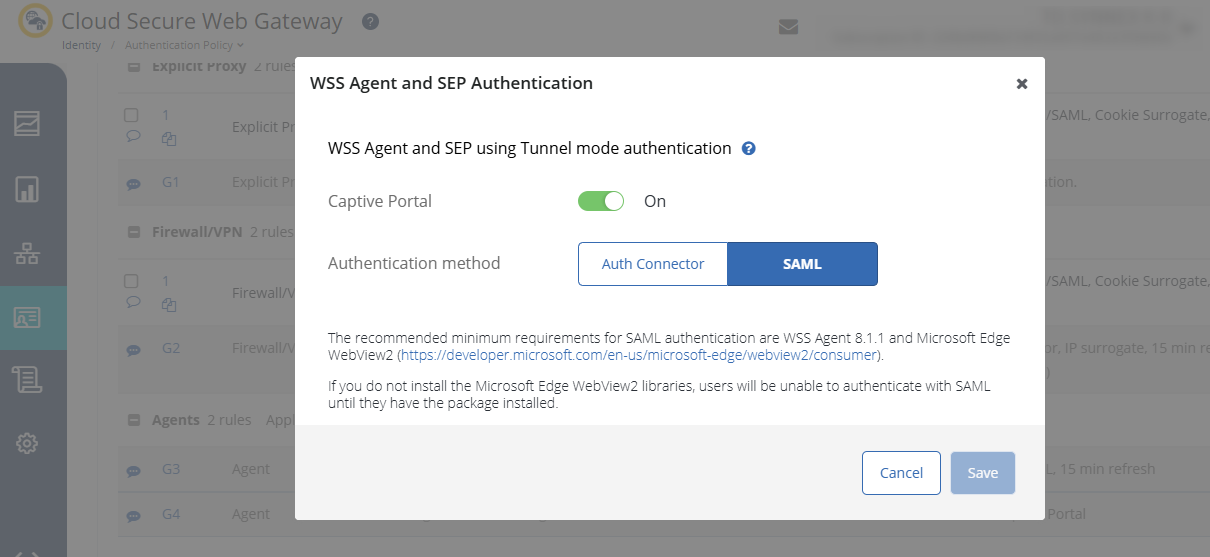Click the Captive Portal label
This screenshot has height=557, width=1210.
[380, 201]
